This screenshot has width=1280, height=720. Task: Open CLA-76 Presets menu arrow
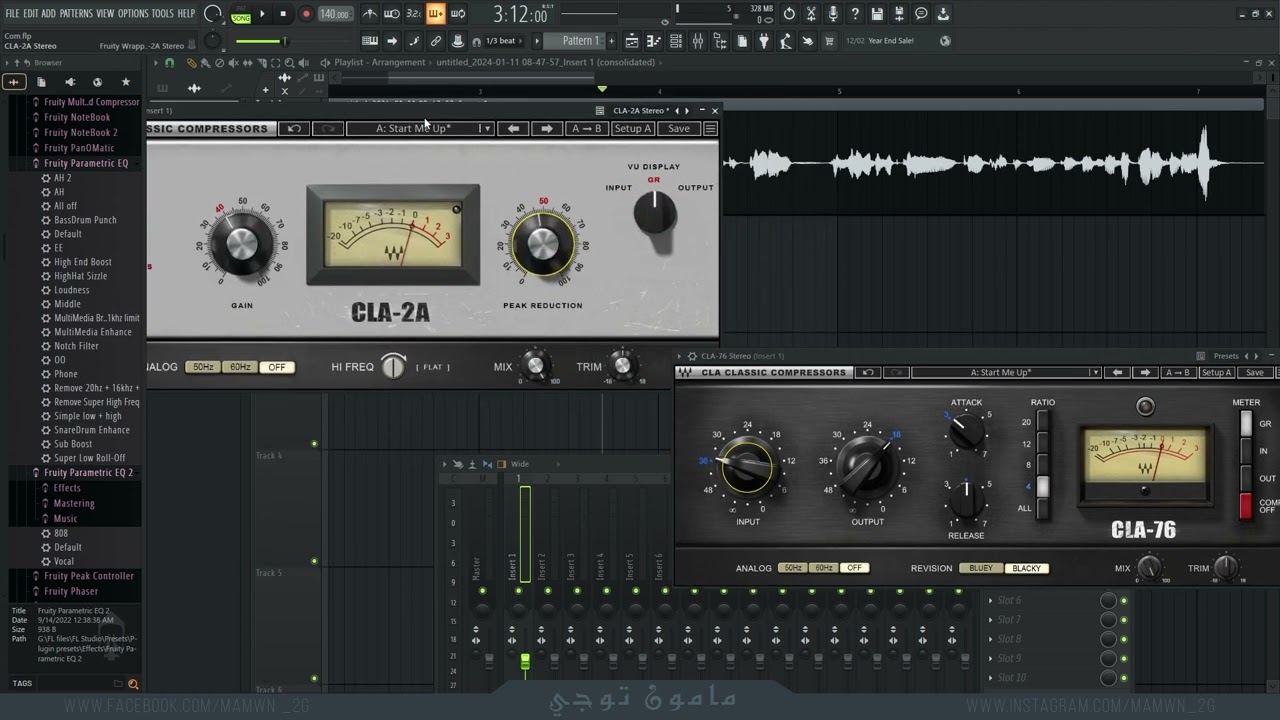coord(1246,356)
